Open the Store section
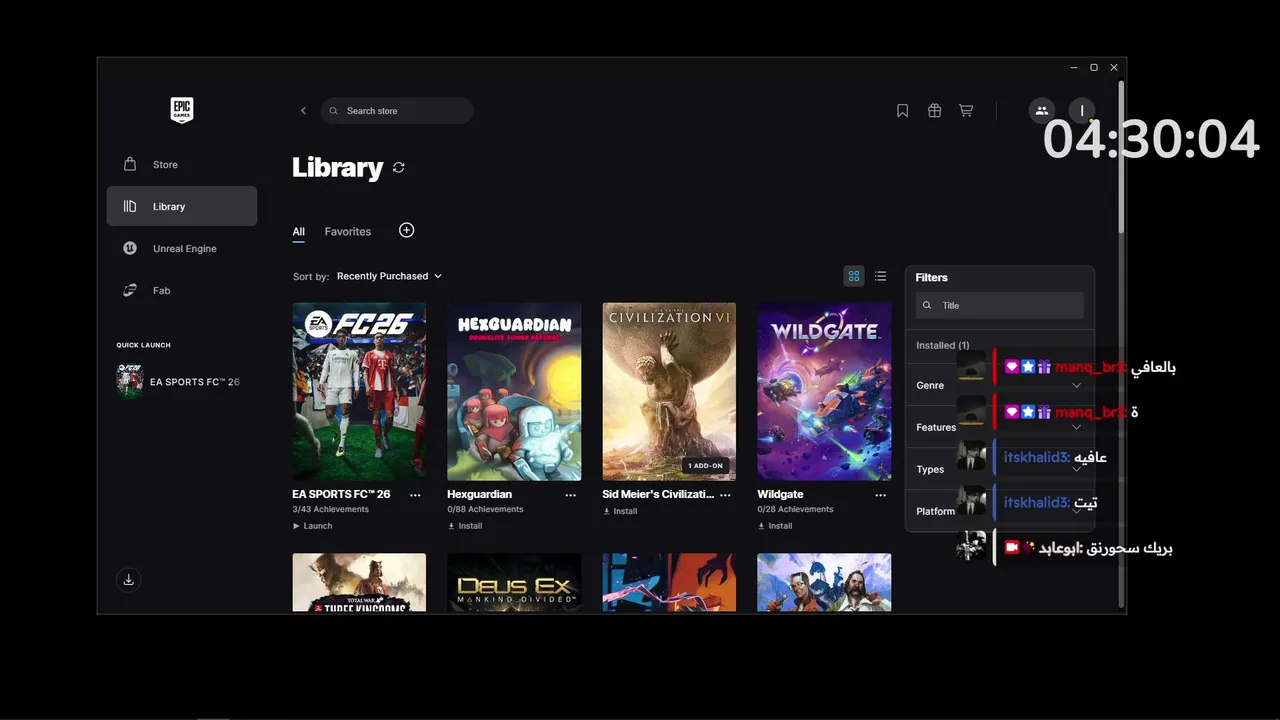The width and height of the screenshot is (1280, 720). [x=182, y=164]
